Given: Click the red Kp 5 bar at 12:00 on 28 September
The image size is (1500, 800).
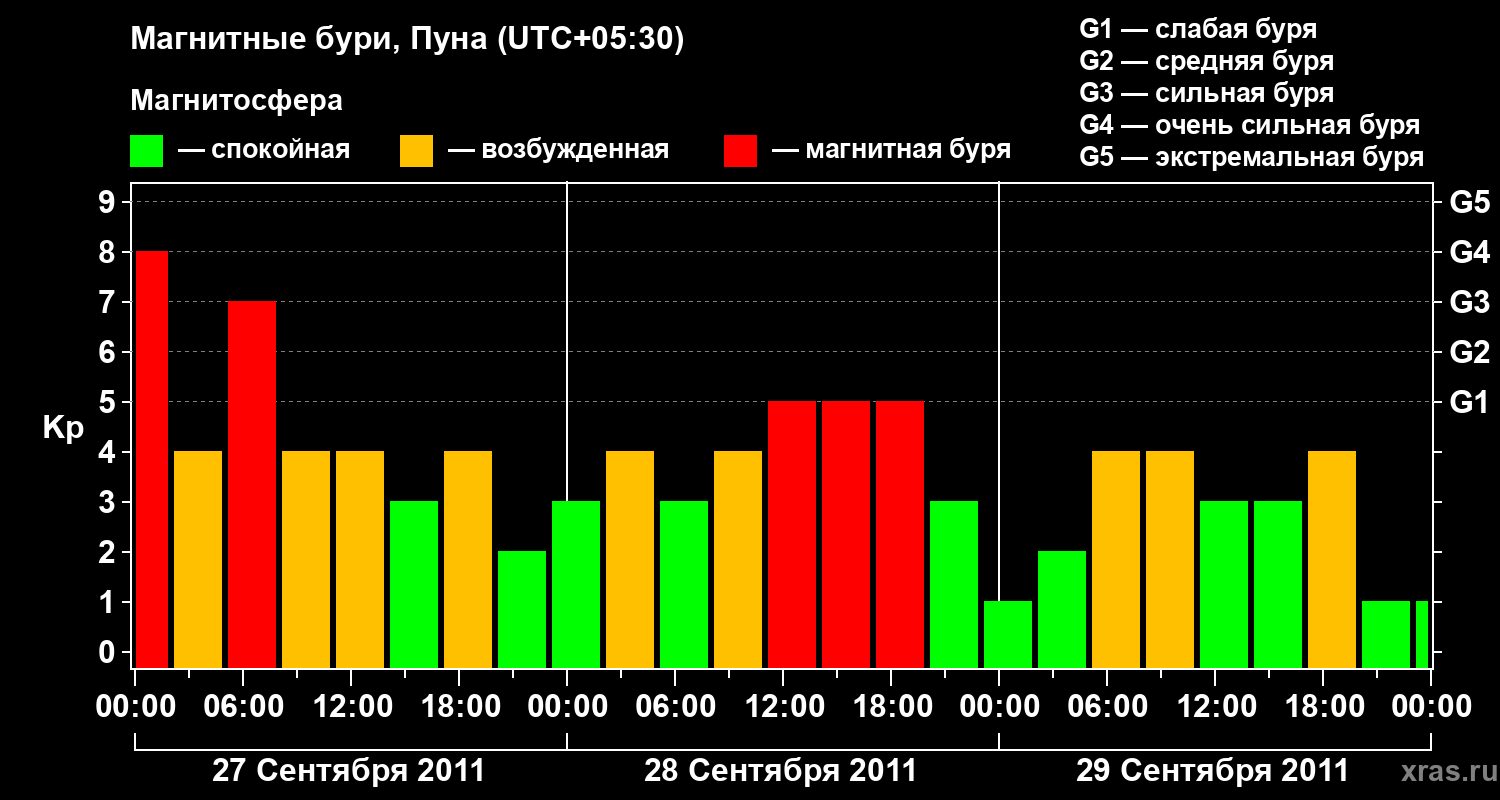Looking at the screenshot, I should click(x=792, y=534).
